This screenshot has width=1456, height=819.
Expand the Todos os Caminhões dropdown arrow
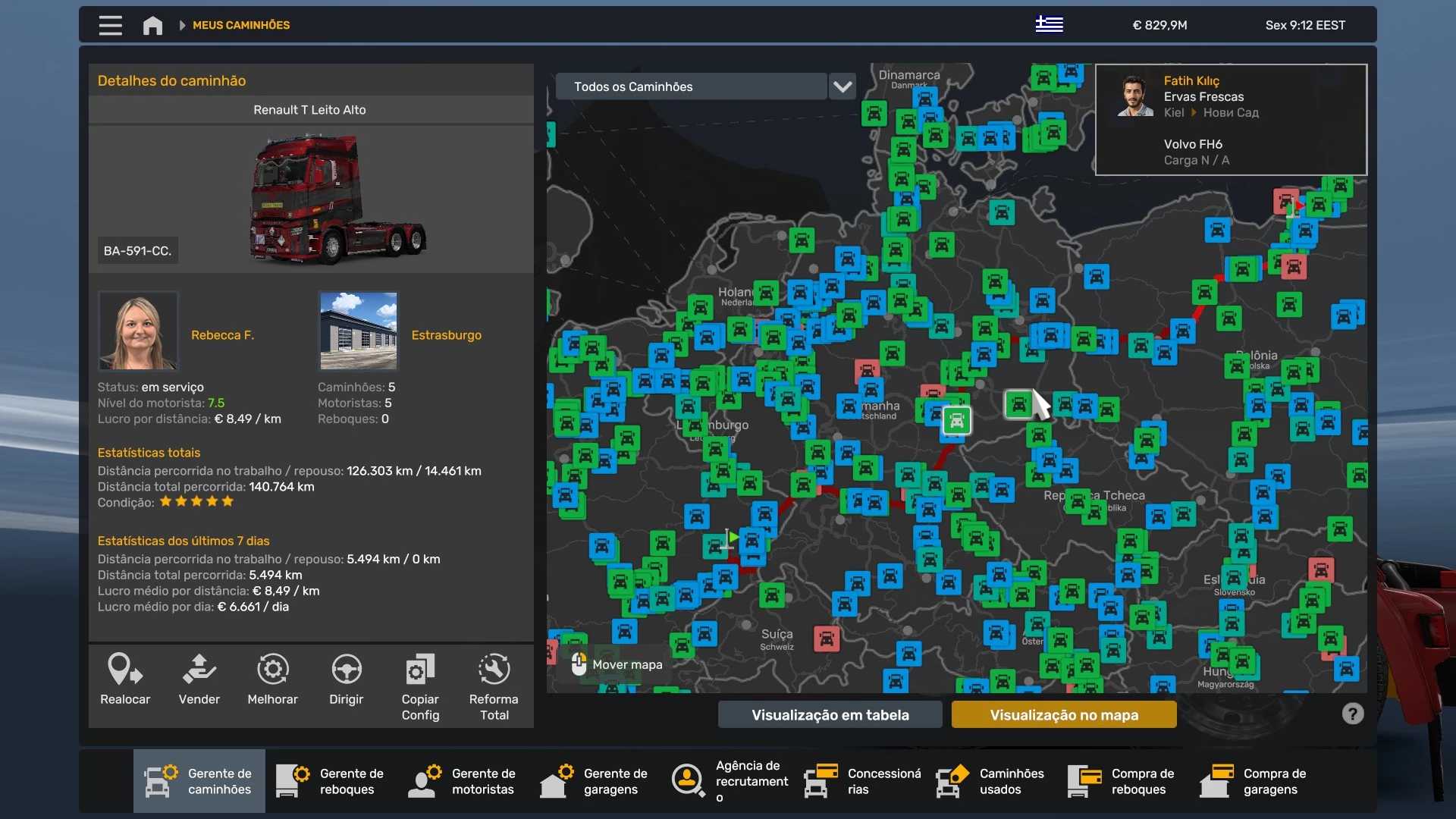pos(843,86)
